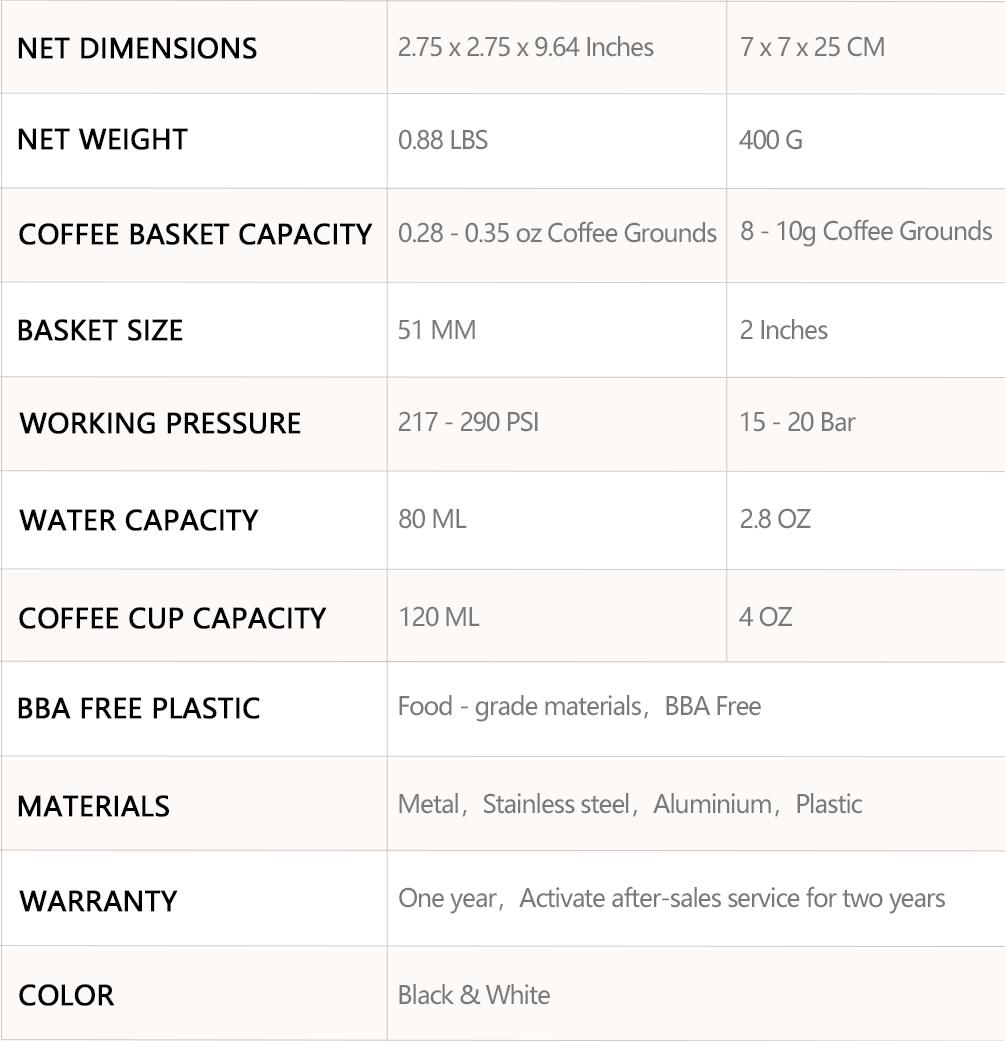The image size is (1005, 1041).
Task: Select the 8 - 10g Coffee Grounds text
Action: tap(866, 232)
